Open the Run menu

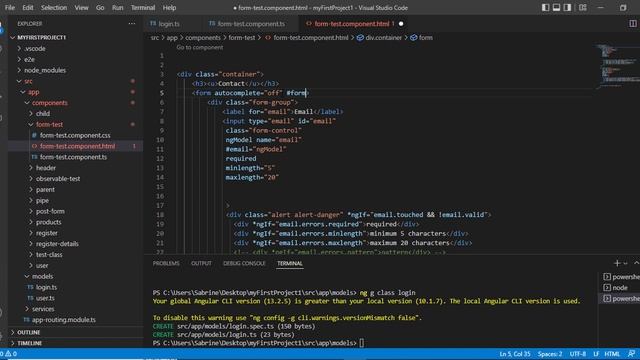tap(118, 7)
